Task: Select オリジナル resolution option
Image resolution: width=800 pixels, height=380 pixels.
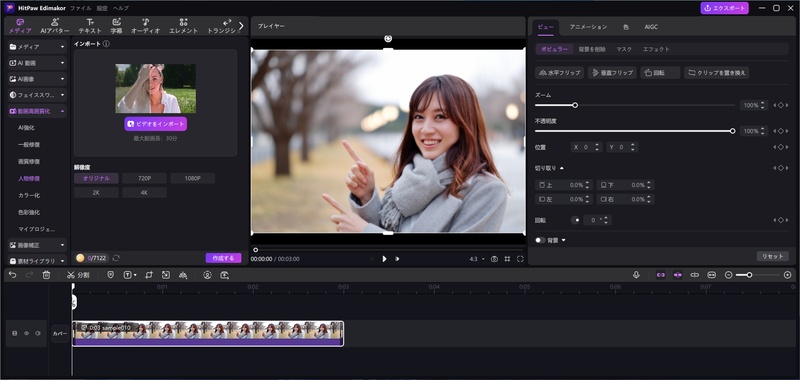Action: 96,179
